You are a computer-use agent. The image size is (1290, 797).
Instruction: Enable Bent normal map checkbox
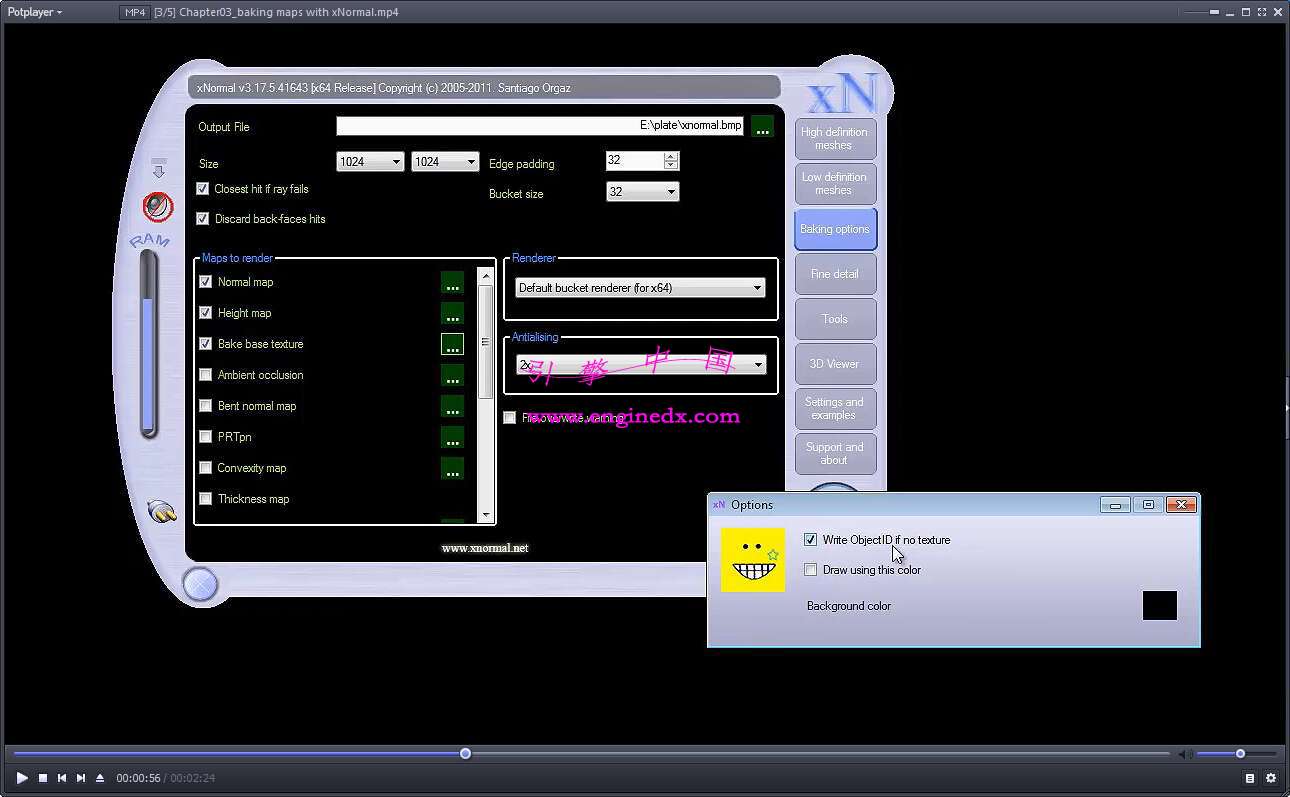pos(206,406)
